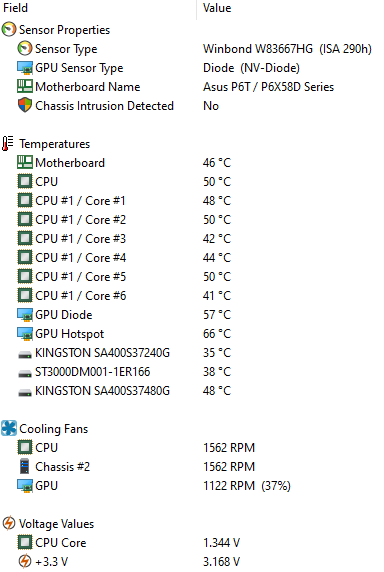Click the Chassis Intrusion Detected shield icon

click(25, 105)
